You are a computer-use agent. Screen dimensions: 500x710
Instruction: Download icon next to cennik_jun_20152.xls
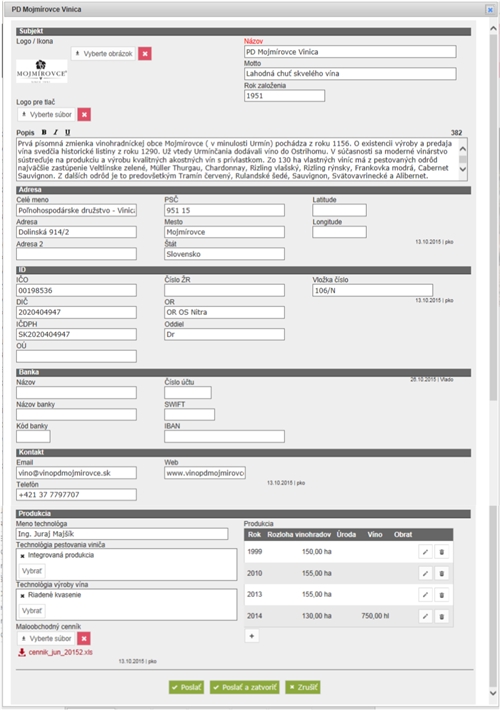click(22, 652)
